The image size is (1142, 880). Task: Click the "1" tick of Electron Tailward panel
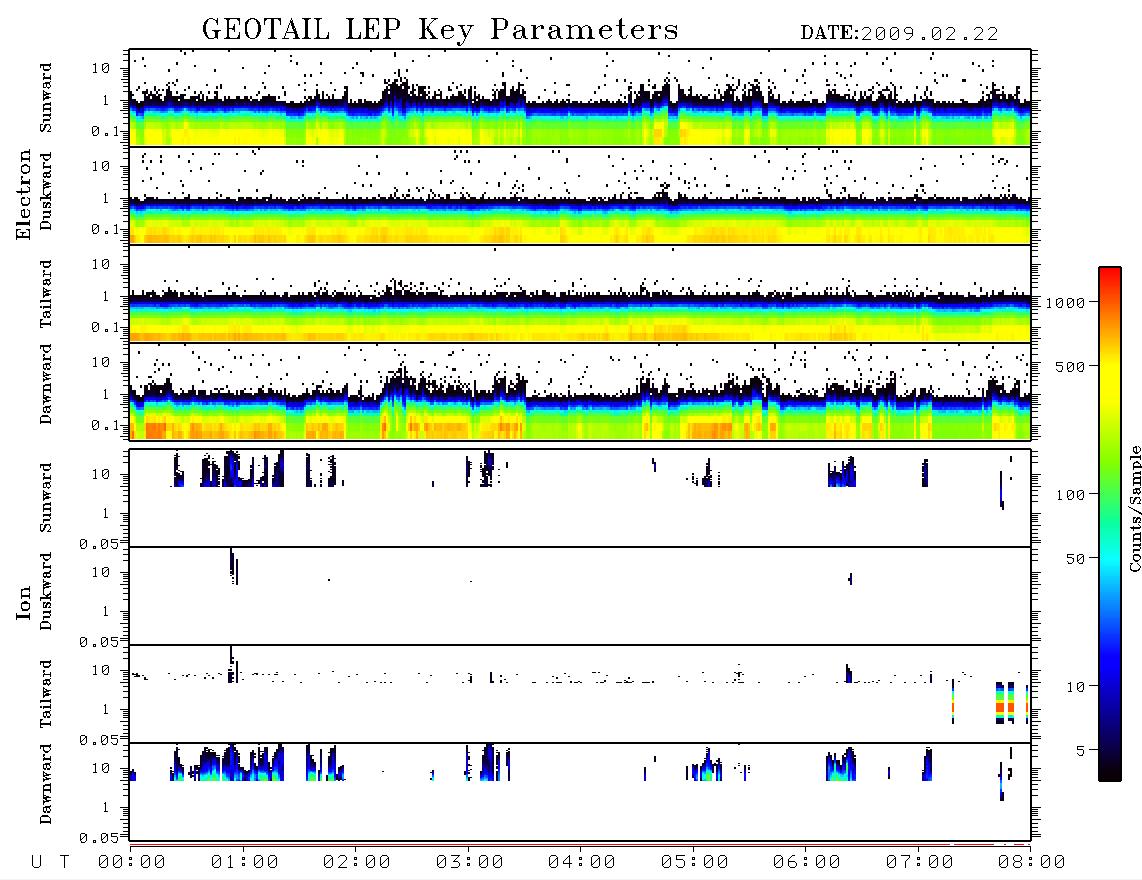tap(105, 296)
